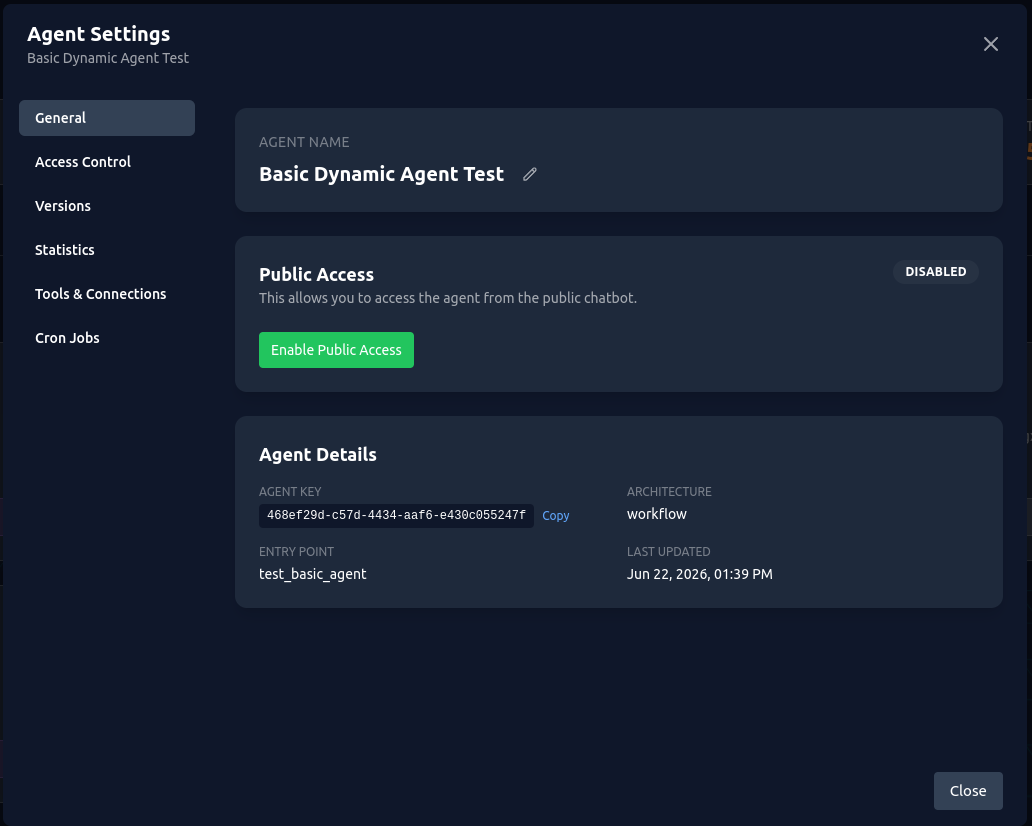Screen dimensions: 1032x826
Task: Click the dialog subtitle under Agent Settings
Action: (x=108, y=59)
